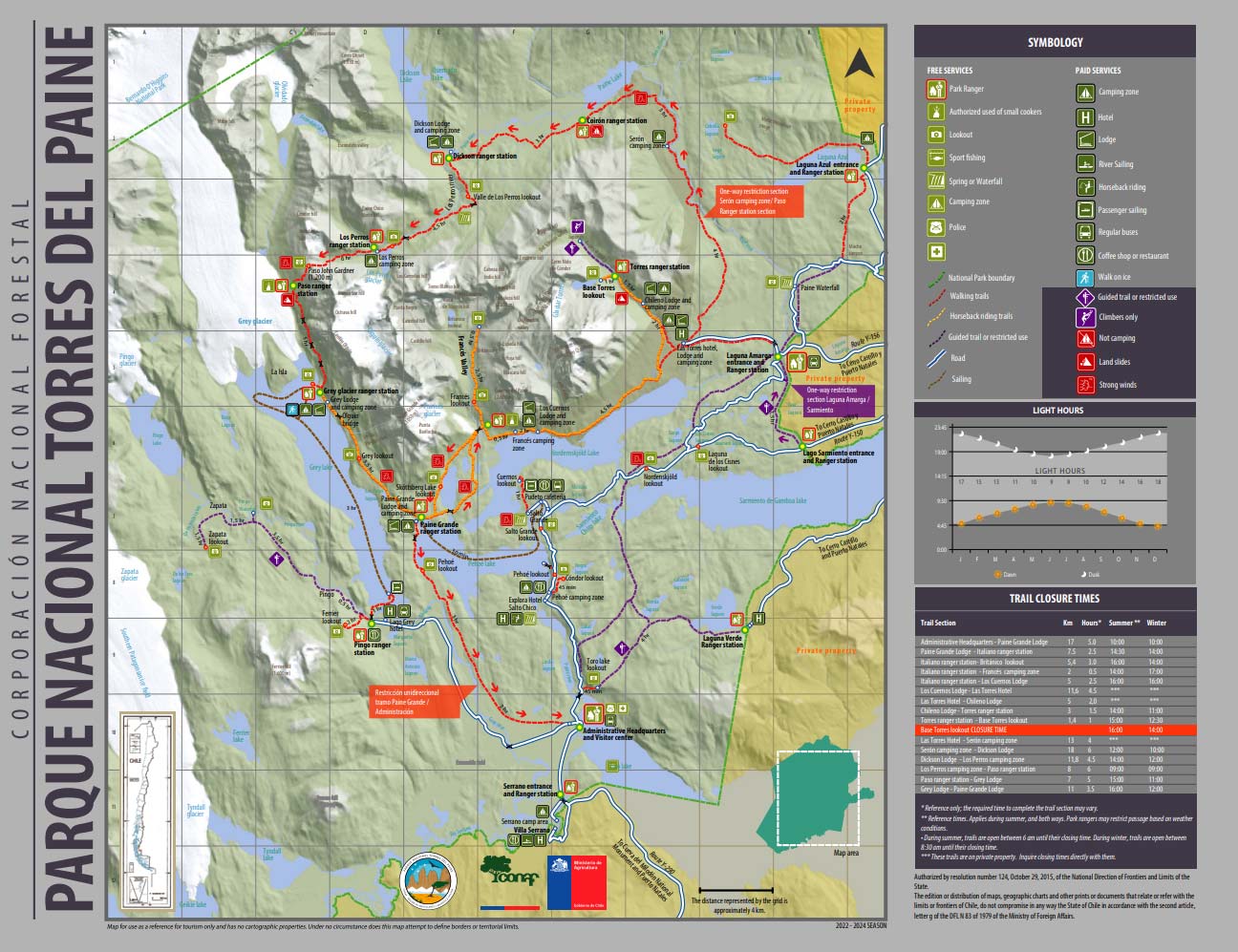Click the purple restricted-use diamond legend icon
Screen dimensions: 1238x952
coord(1085,297)
